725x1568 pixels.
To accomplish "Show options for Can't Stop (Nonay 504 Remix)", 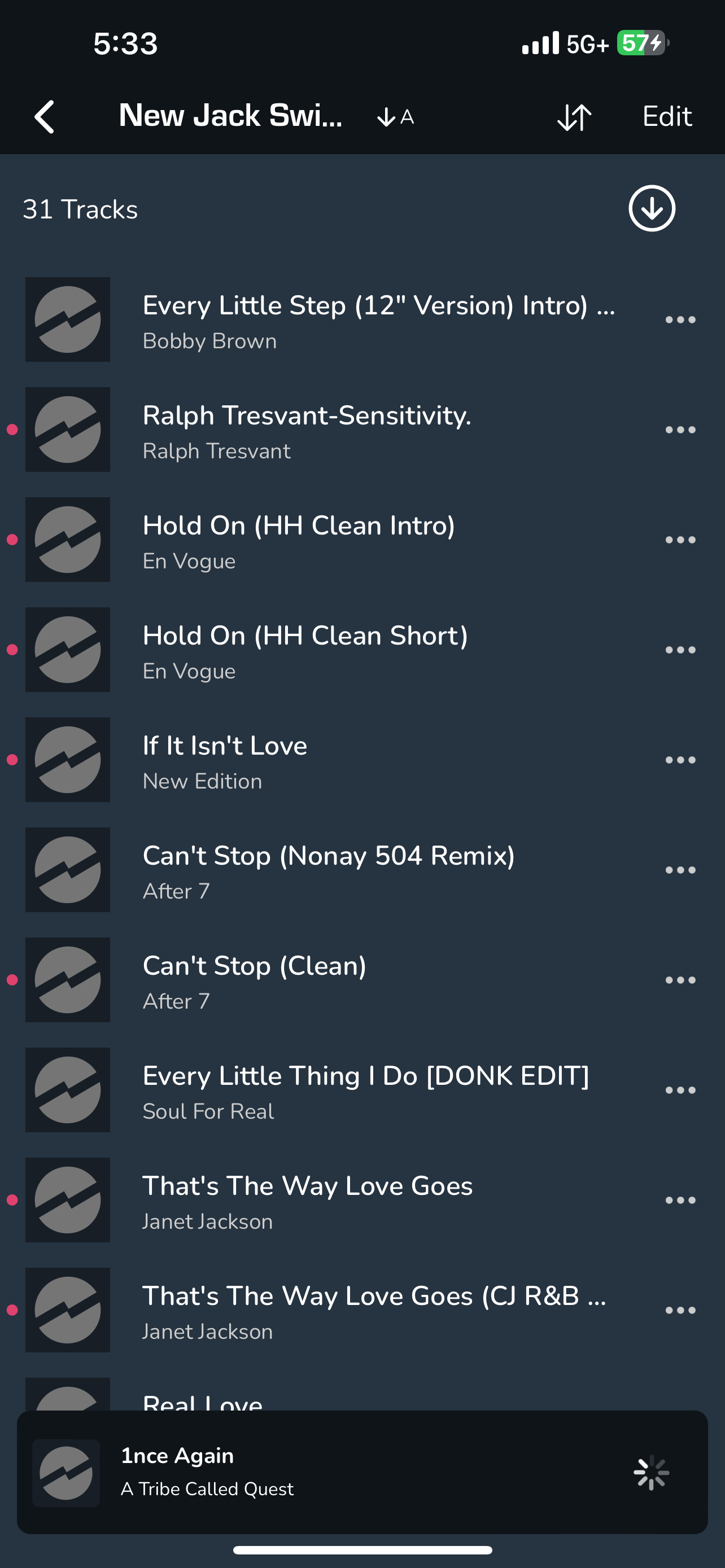I will (680, 870).
